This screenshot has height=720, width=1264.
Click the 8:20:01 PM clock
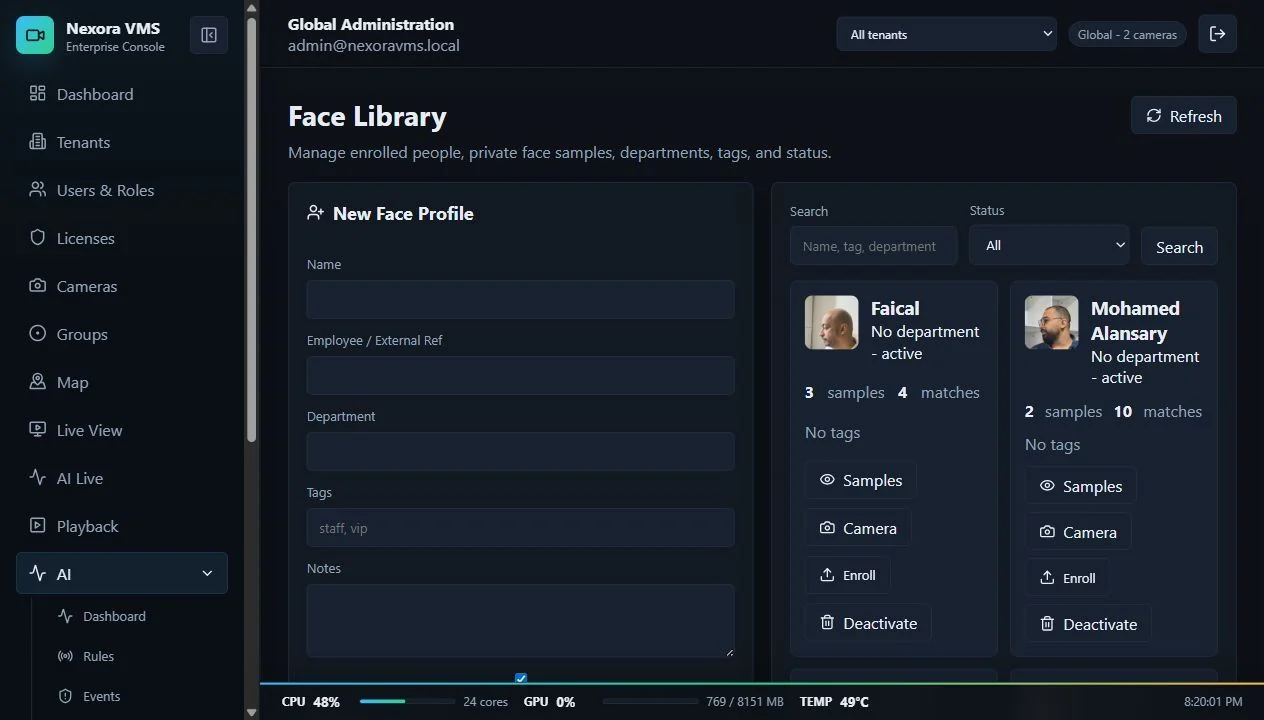[1213, 702]
